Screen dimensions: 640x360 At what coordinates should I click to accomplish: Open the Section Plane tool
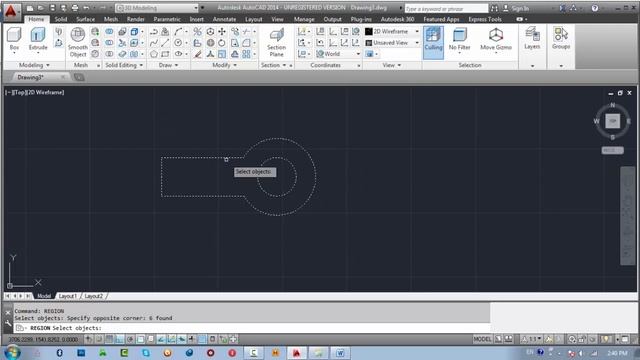(276, 42)
